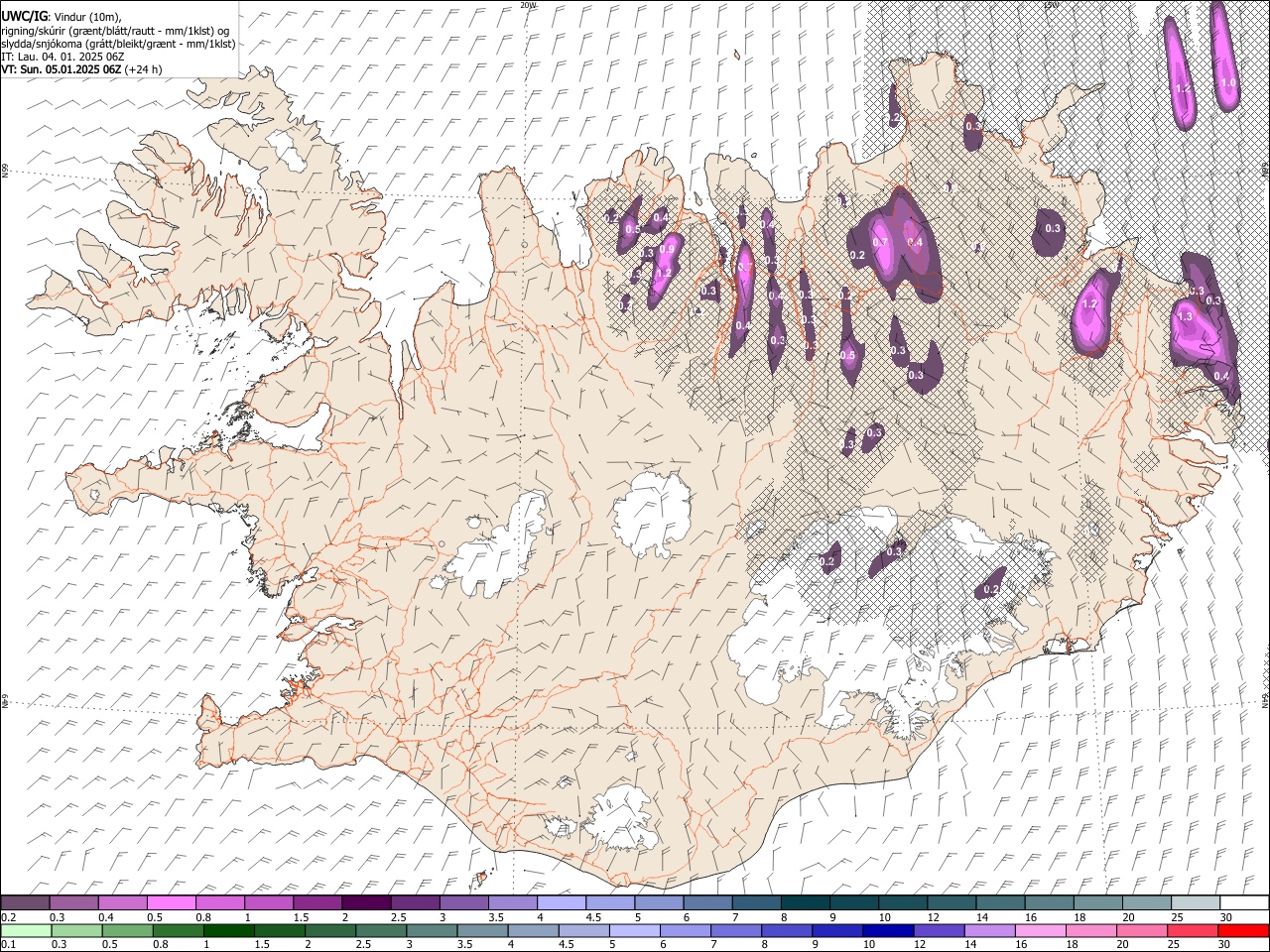Screen dimensions: 1270x952
Task: Select the lavender snow swatch between 4 and 4.5
Action: [x=561, y=902]
